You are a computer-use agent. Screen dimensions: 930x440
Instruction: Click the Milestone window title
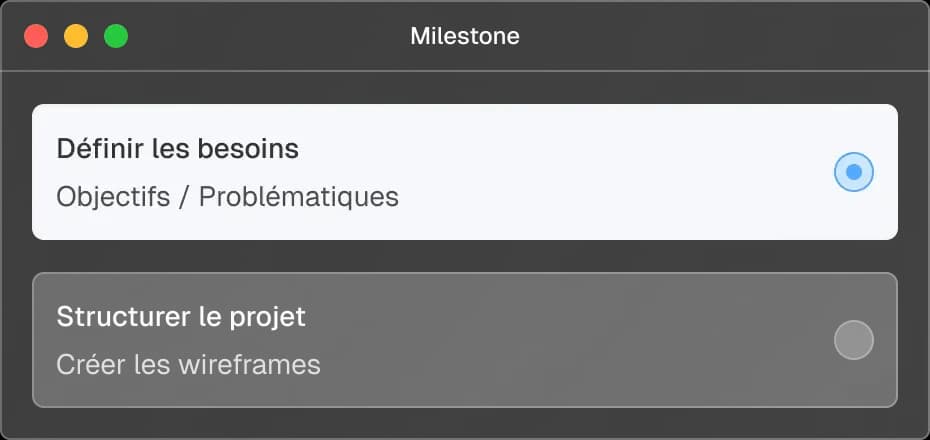[x=464, y=37]
